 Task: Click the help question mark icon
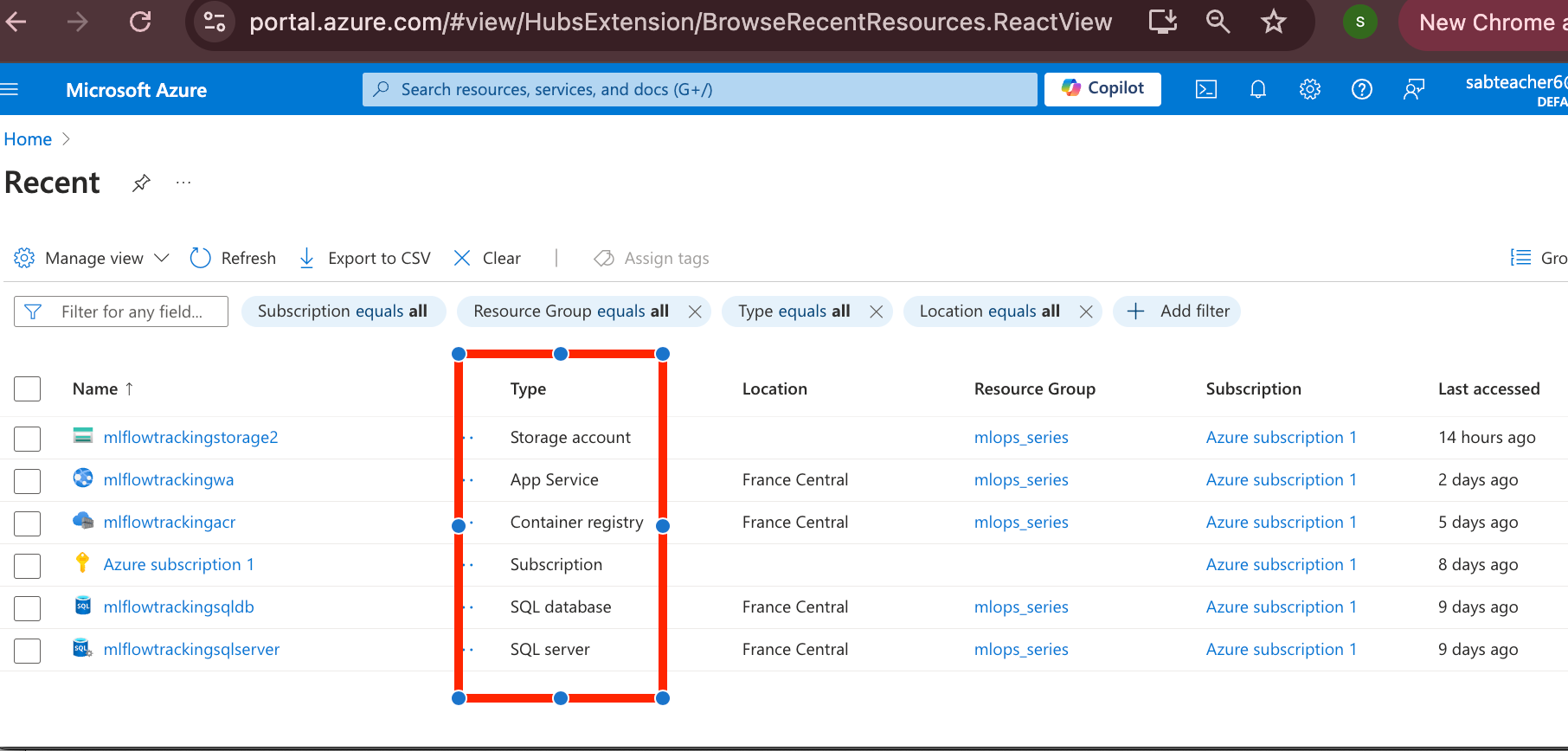(1361, 89)
